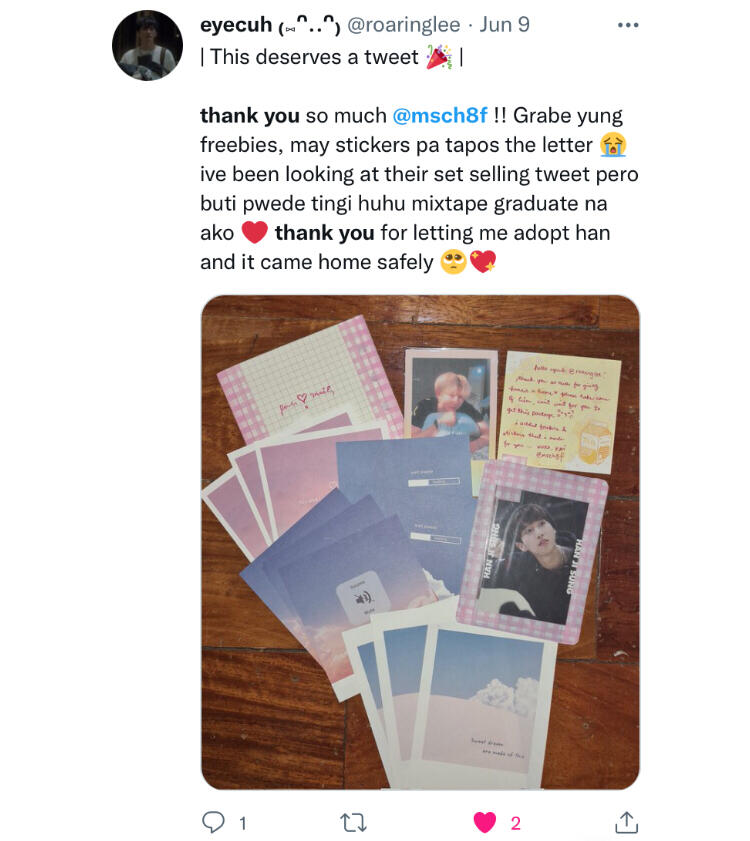Click the reply count 1
750x841 pixels.
242,823
